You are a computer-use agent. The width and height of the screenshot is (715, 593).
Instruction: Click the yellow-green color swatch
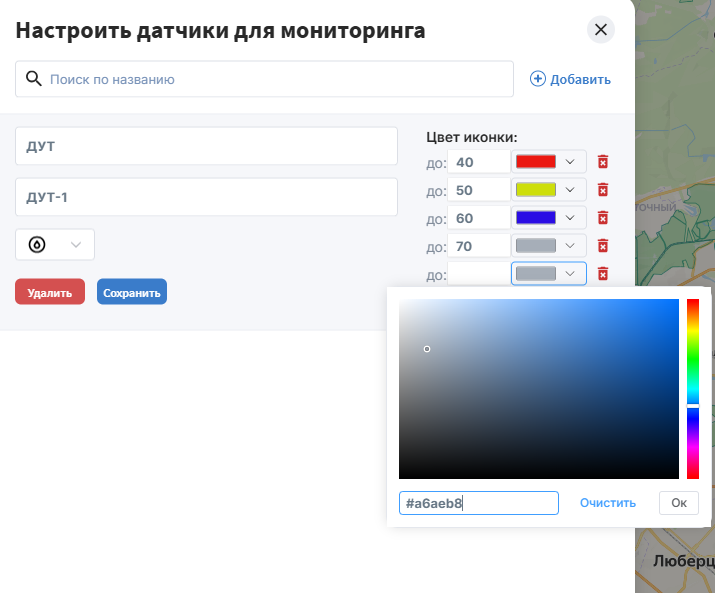[536, 190]
